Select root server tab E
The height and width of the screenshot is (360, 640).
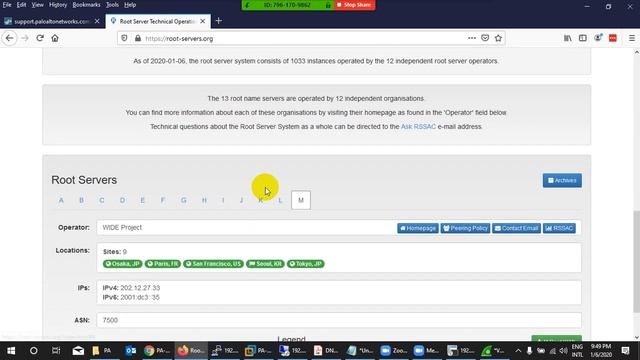tap(142, 200)
